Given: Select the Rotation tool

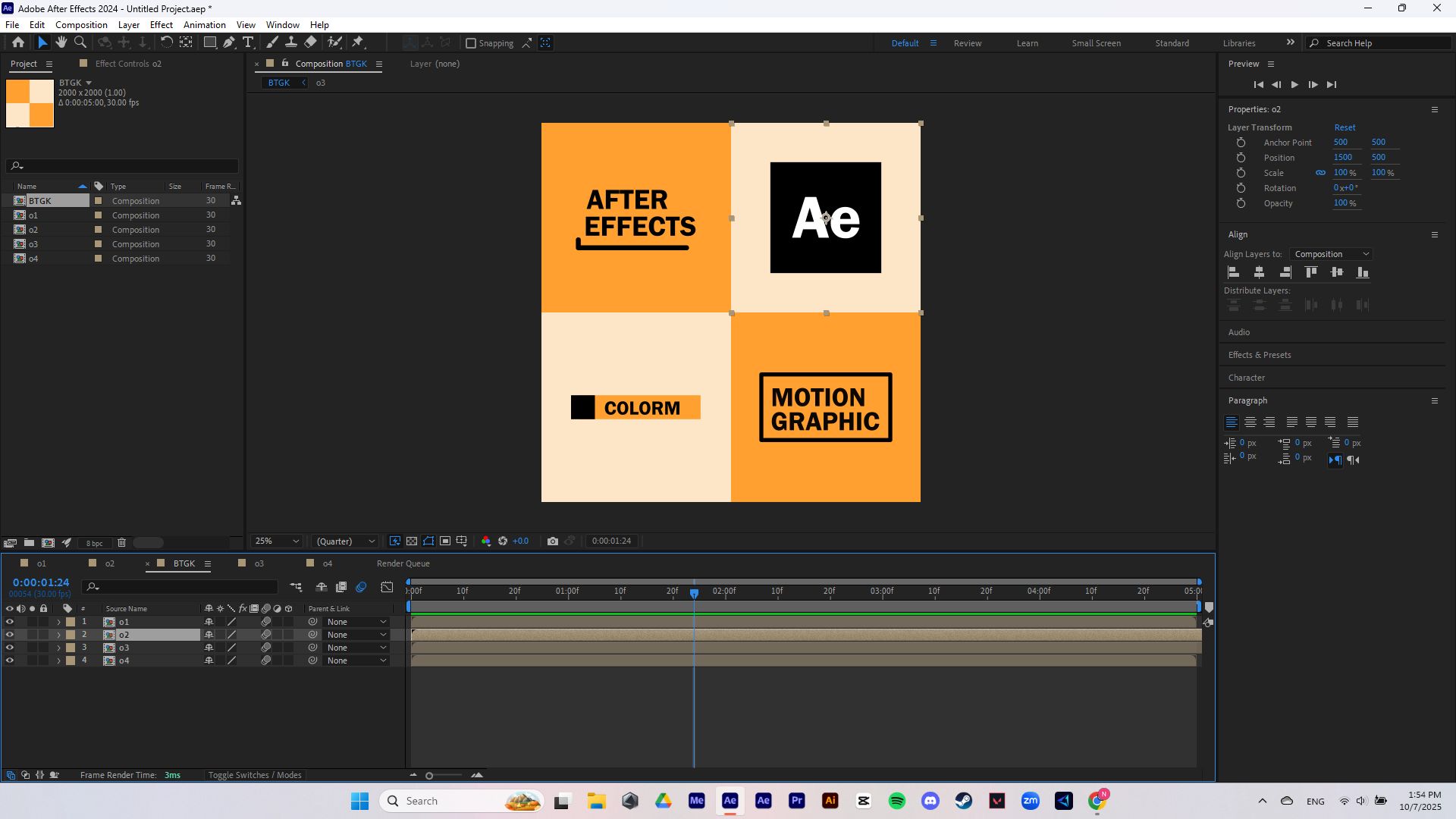Looking at the screenshot, I should 166,42.
